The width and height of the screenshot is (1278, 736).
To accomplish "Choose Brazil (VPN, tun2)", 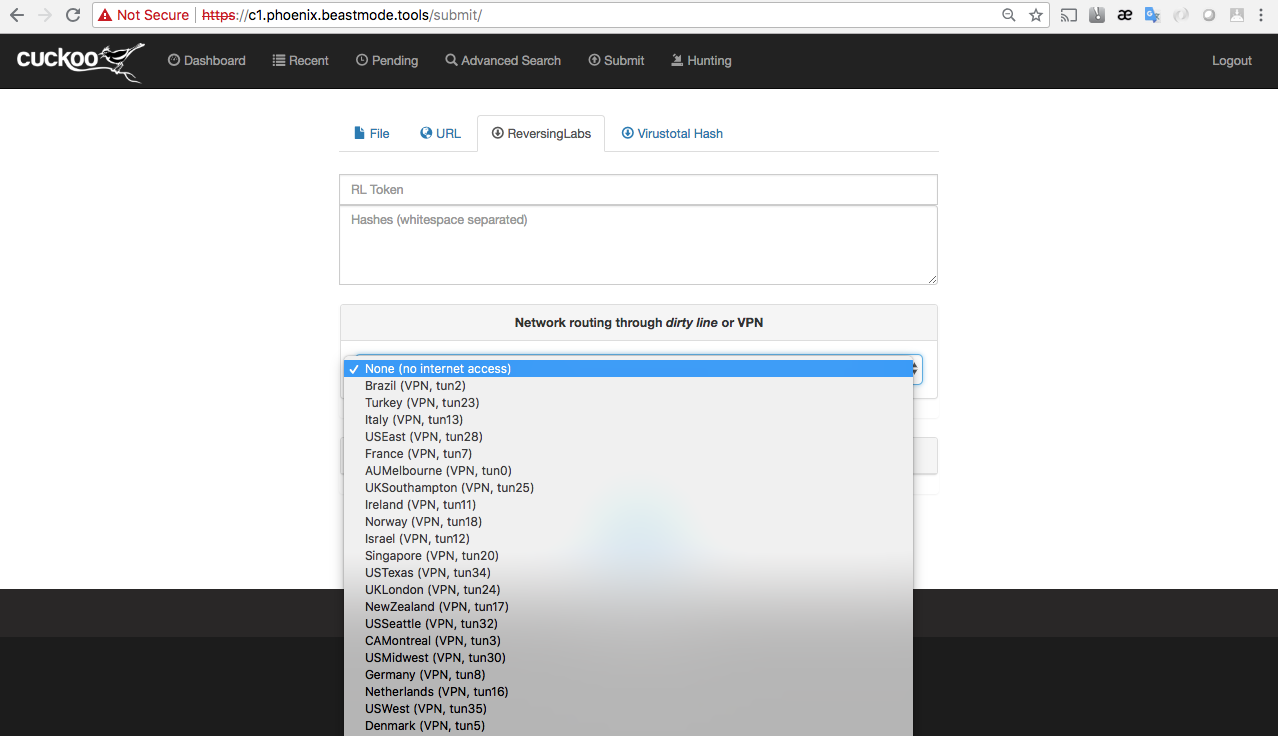I will (628, 386).
